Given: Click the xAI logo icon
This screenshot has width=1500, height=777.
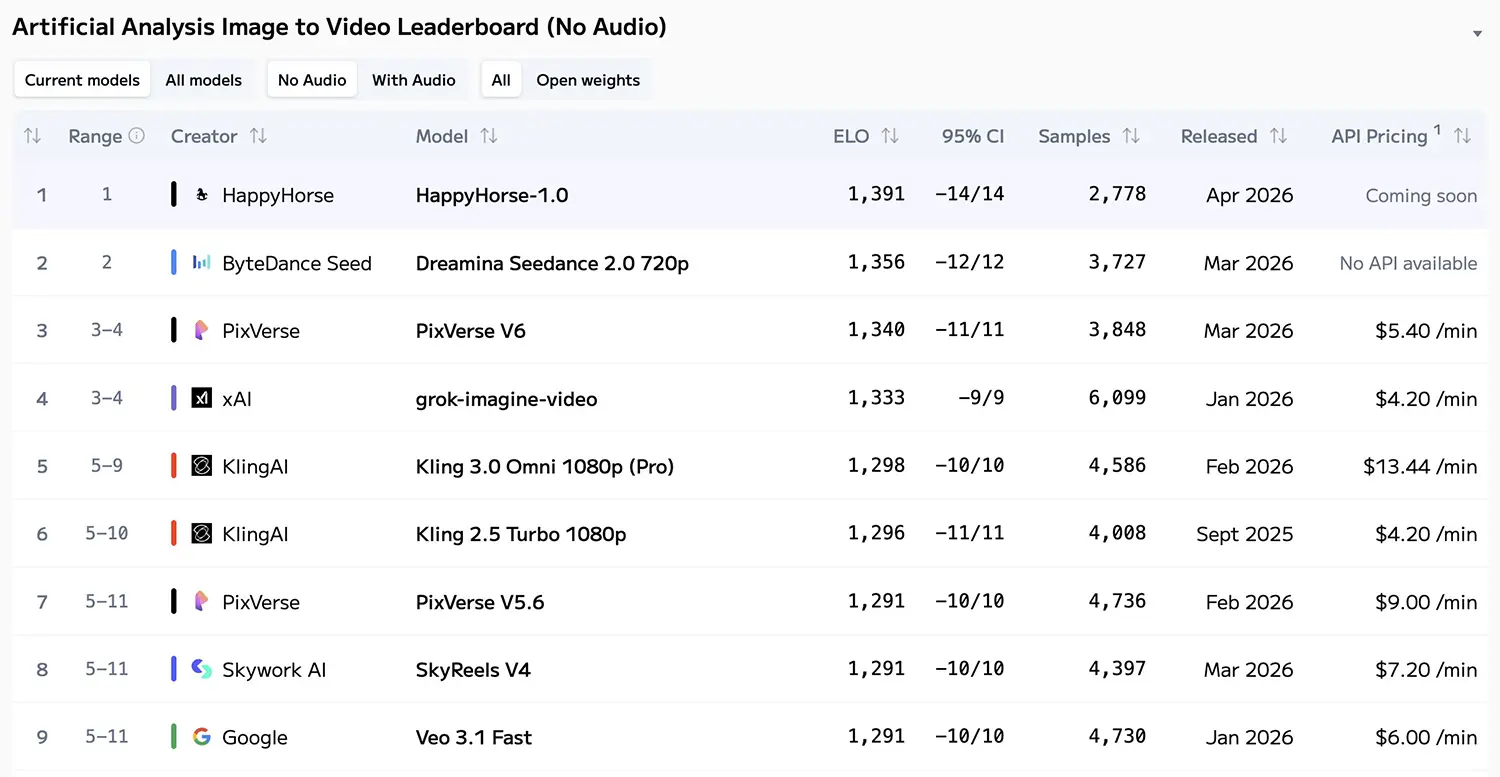Looking at the screenshot, I should (202, 398).
